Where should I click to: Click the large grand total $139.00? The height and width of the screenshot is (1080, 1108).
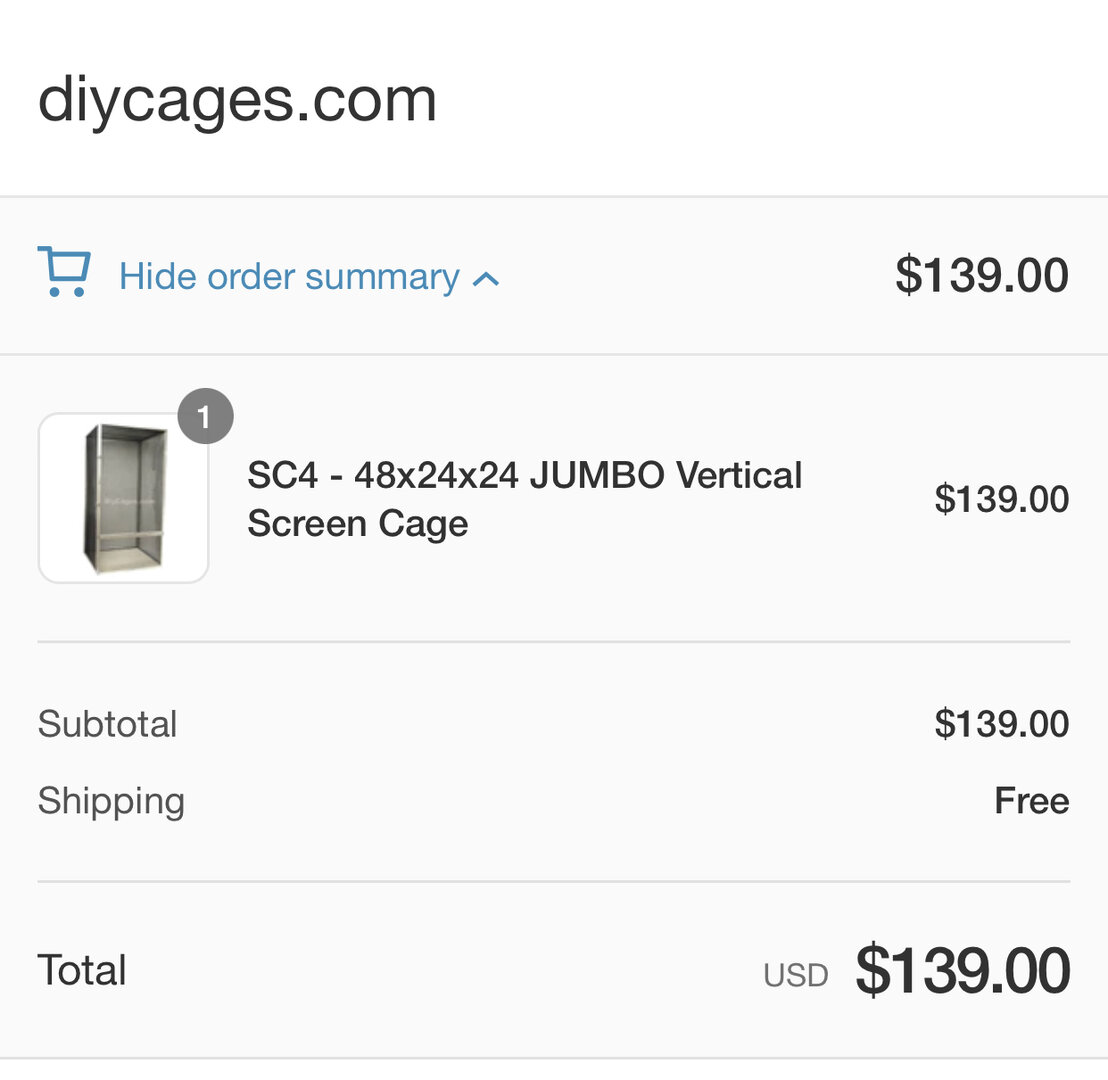point(962,970)
